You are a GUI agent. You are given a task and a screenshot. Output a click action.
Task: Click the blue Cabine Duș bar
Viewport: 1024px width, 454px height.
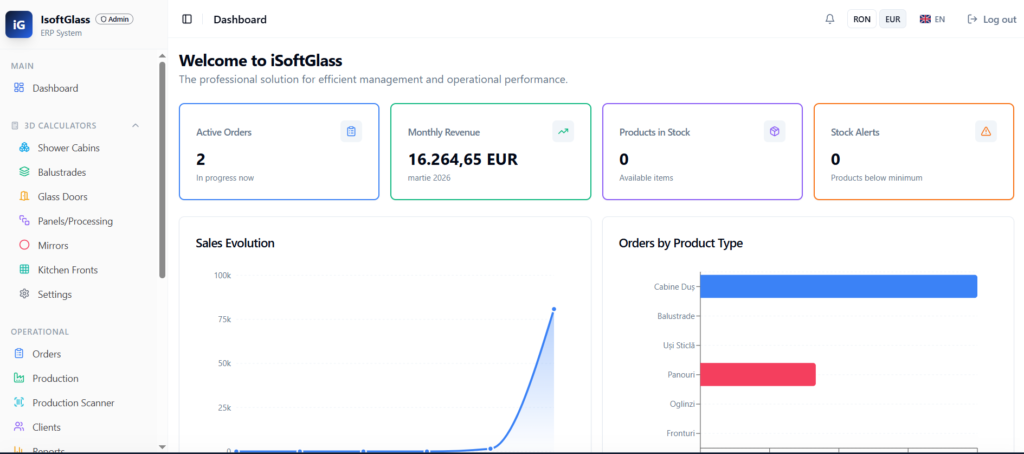[838, 286]
